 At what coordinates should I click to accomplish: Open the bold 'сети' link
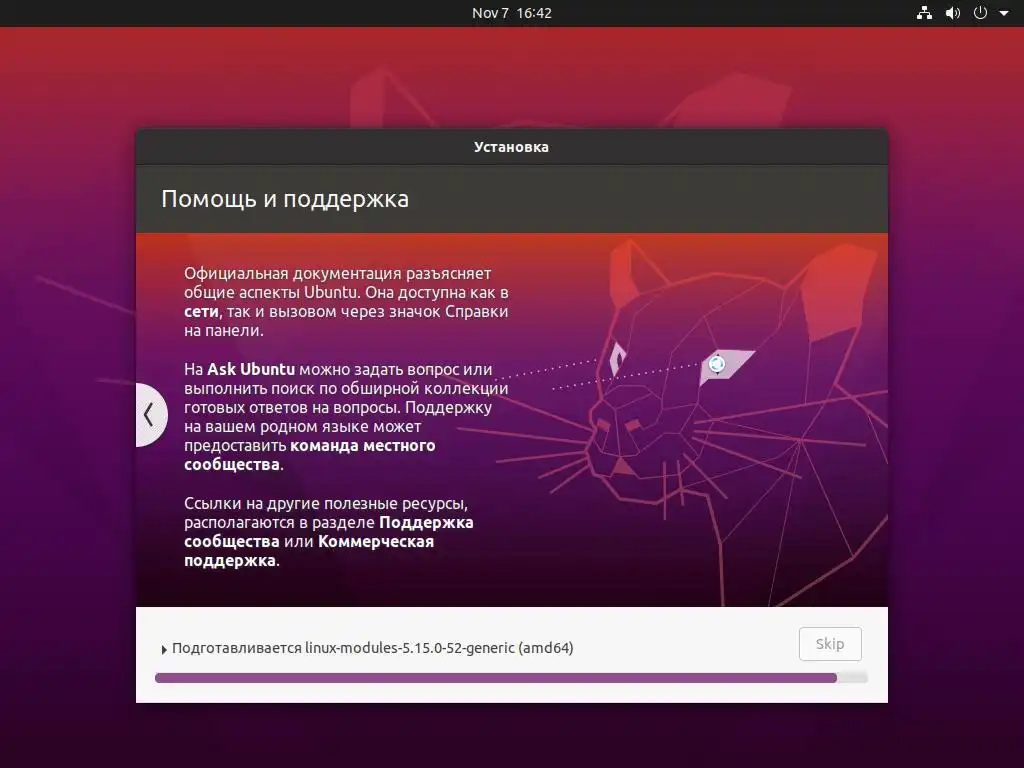pos(201,312)
